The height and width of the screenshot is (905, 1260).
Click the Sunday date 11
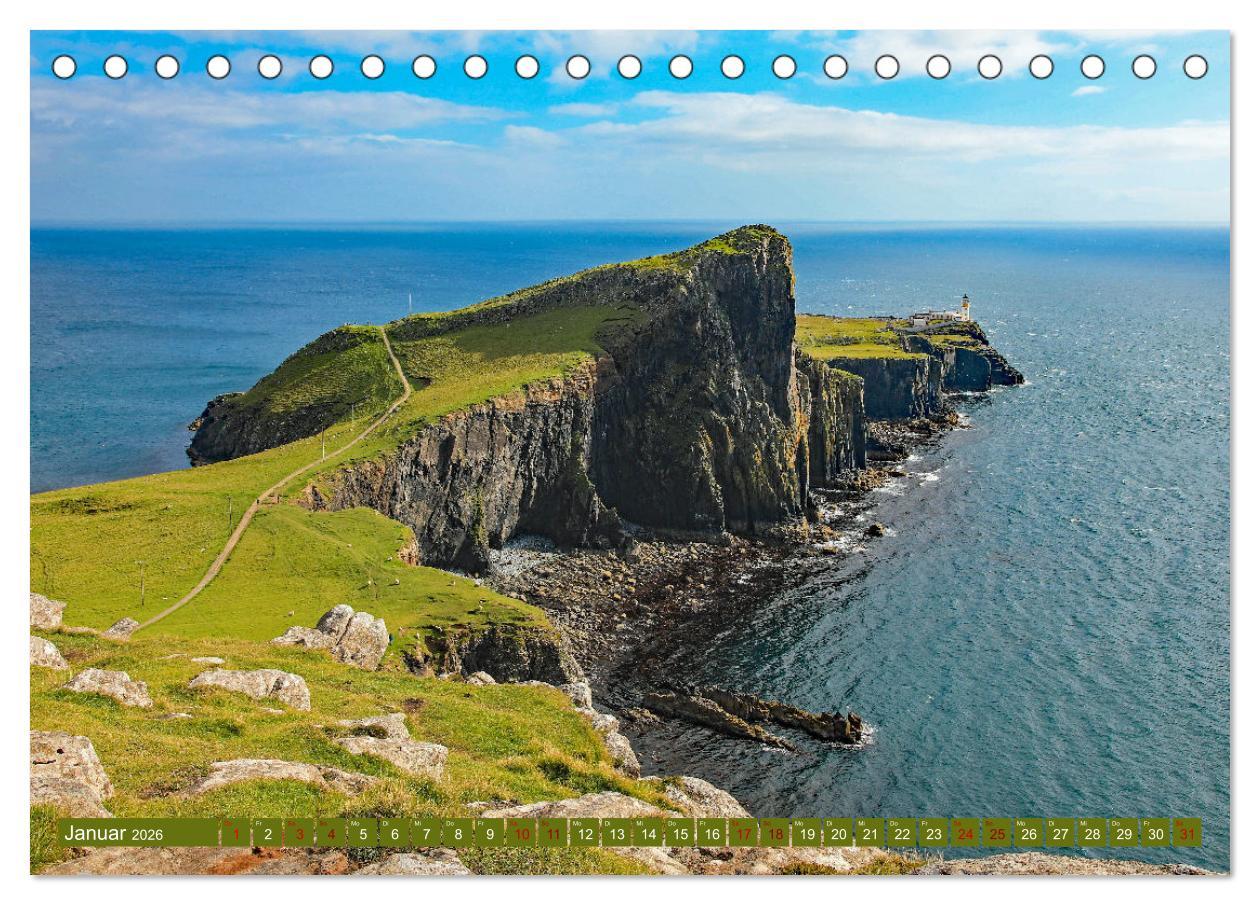click(552, 835)
